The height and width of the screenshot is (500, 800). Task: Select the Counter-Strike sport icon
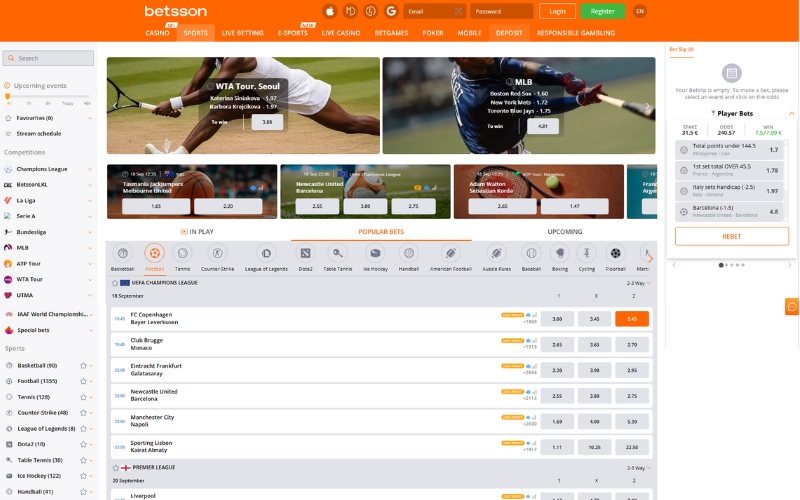[217, 253]
